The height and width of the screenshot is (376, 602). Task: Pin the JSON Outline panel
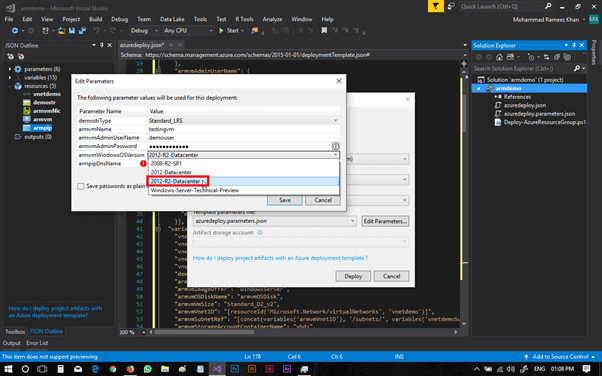coord(102,45)
